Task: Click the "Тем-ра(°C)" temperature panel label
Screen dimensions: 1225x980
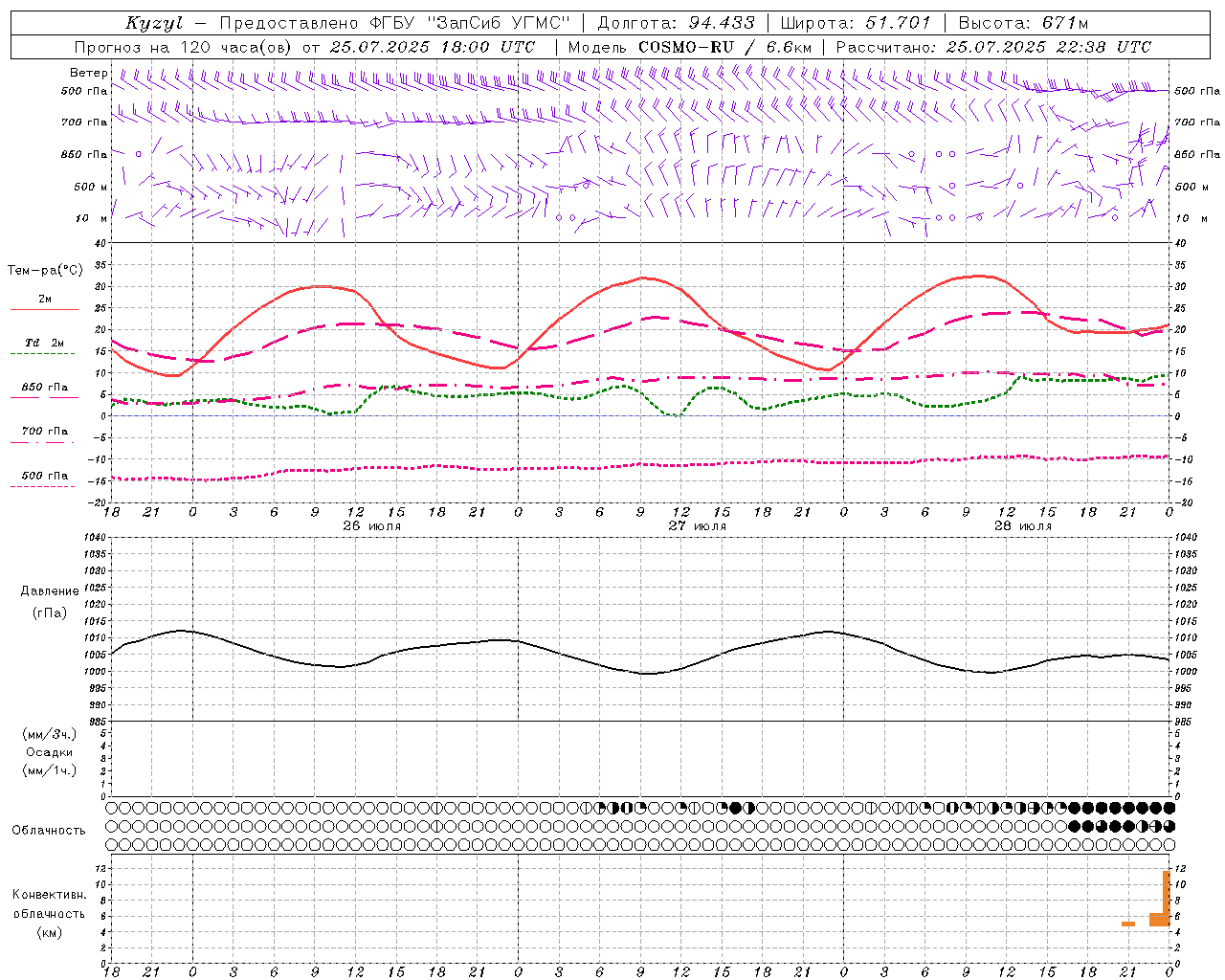Action: 45,271
